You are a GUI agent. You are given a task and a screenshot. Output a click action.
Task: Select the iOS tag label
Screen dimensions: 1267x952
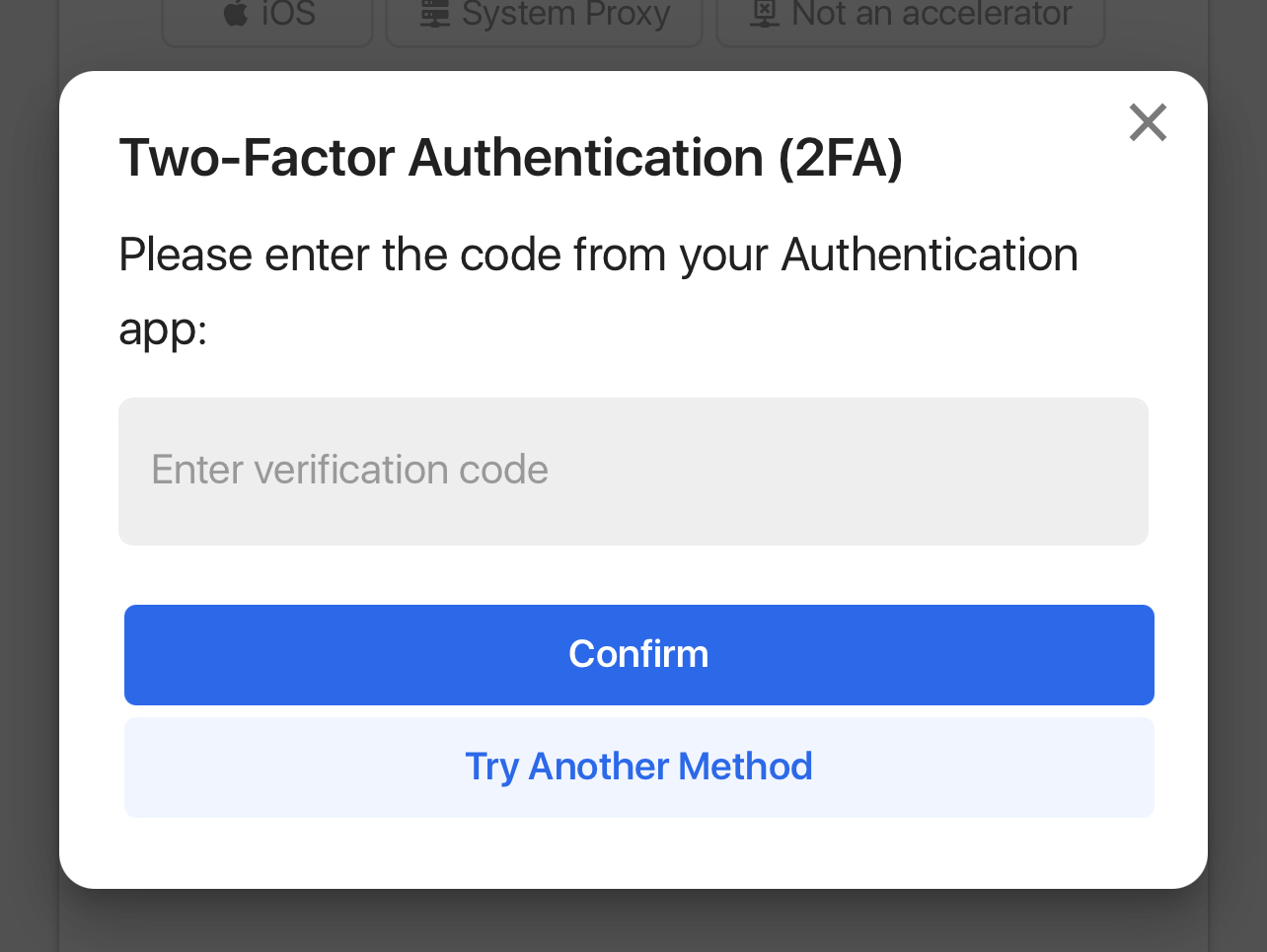coord(288,14)
